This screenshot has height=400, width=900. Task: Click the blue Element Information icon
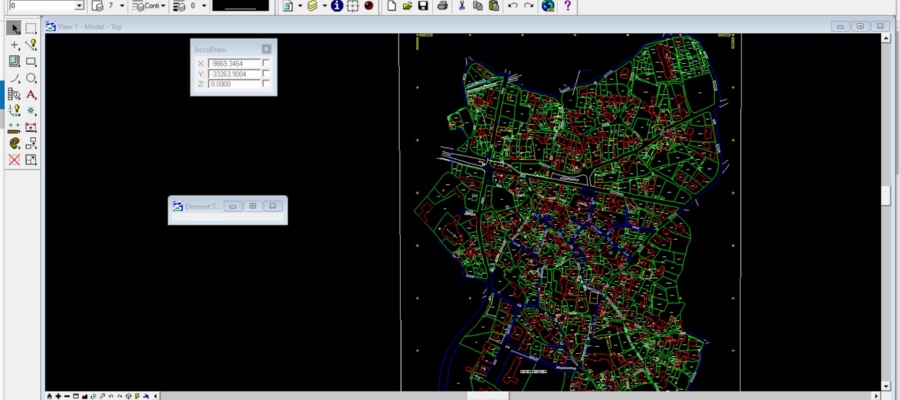pyautogui.click(x=336, y=6)
